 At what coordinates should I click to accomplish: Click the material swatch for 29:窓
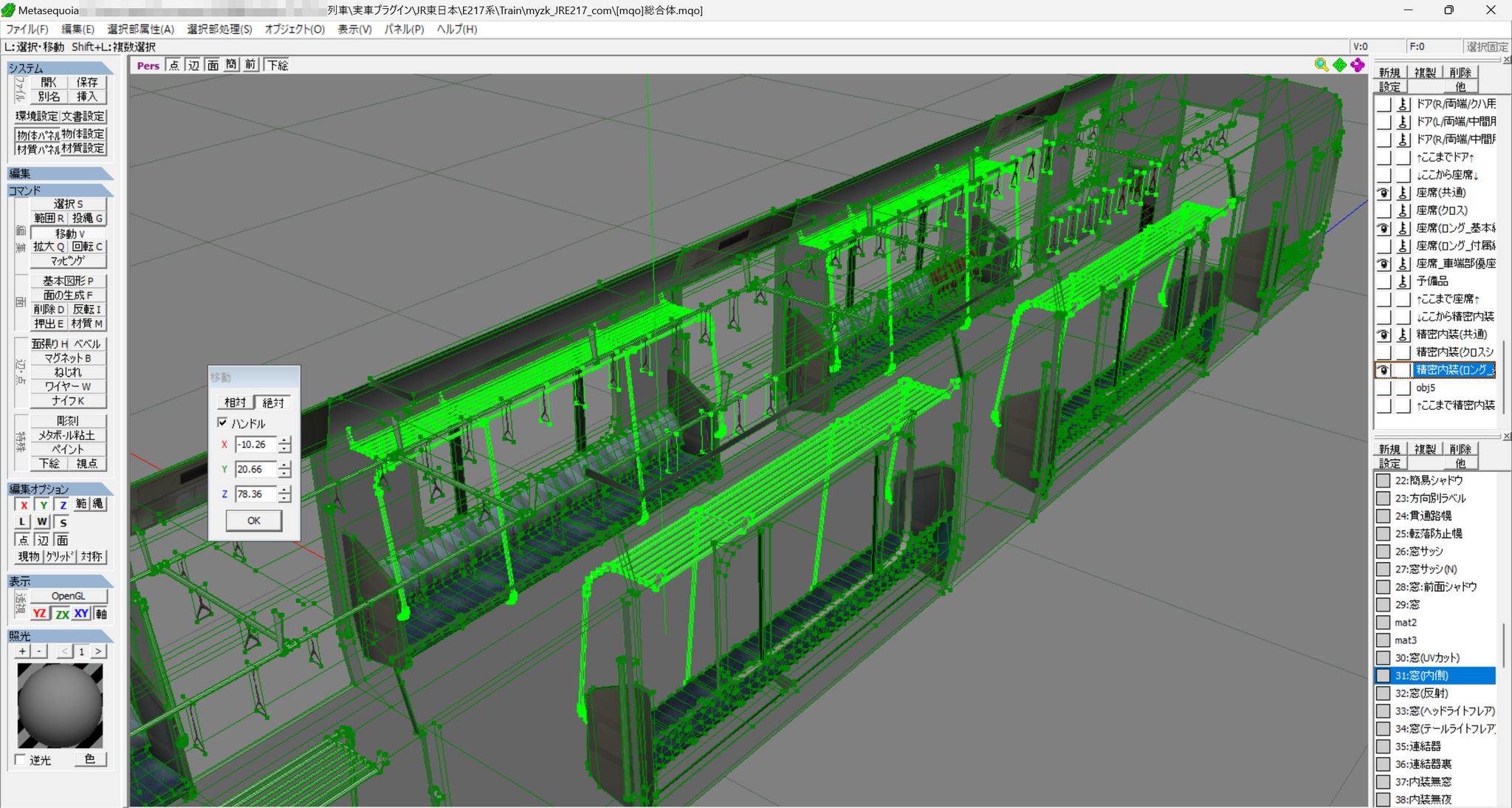1384,605
